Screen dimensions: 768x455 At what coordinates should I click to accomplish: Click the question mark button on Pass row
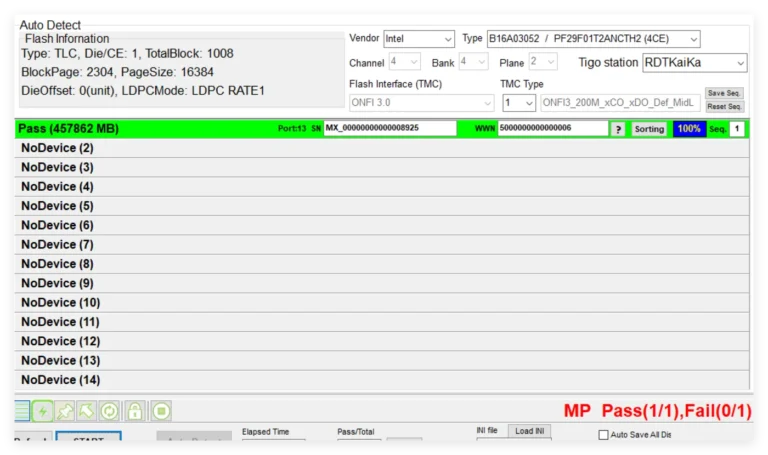[618, 129]
